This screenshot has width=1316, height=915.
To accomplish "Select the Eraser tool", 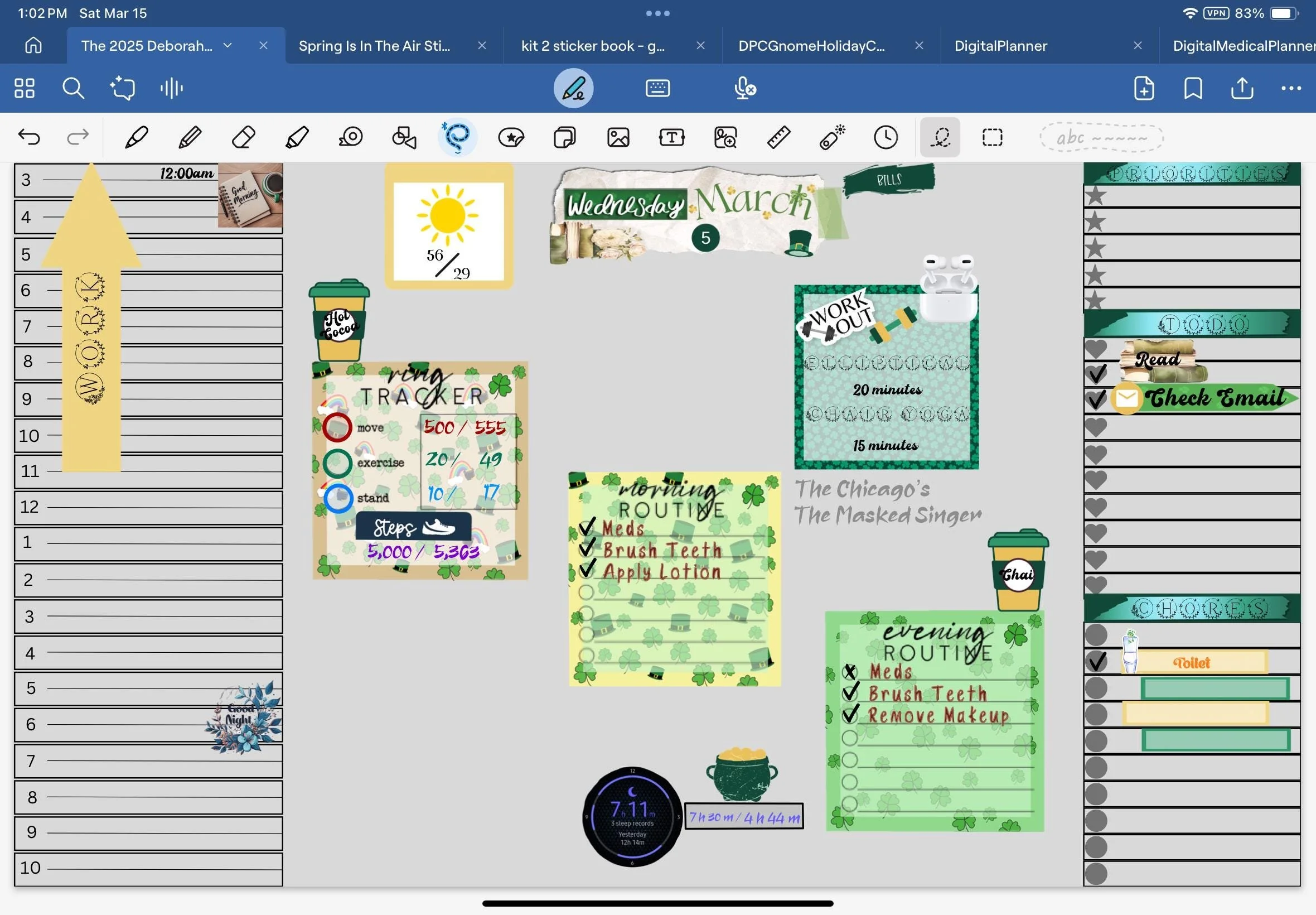I will tap(244, 138).
